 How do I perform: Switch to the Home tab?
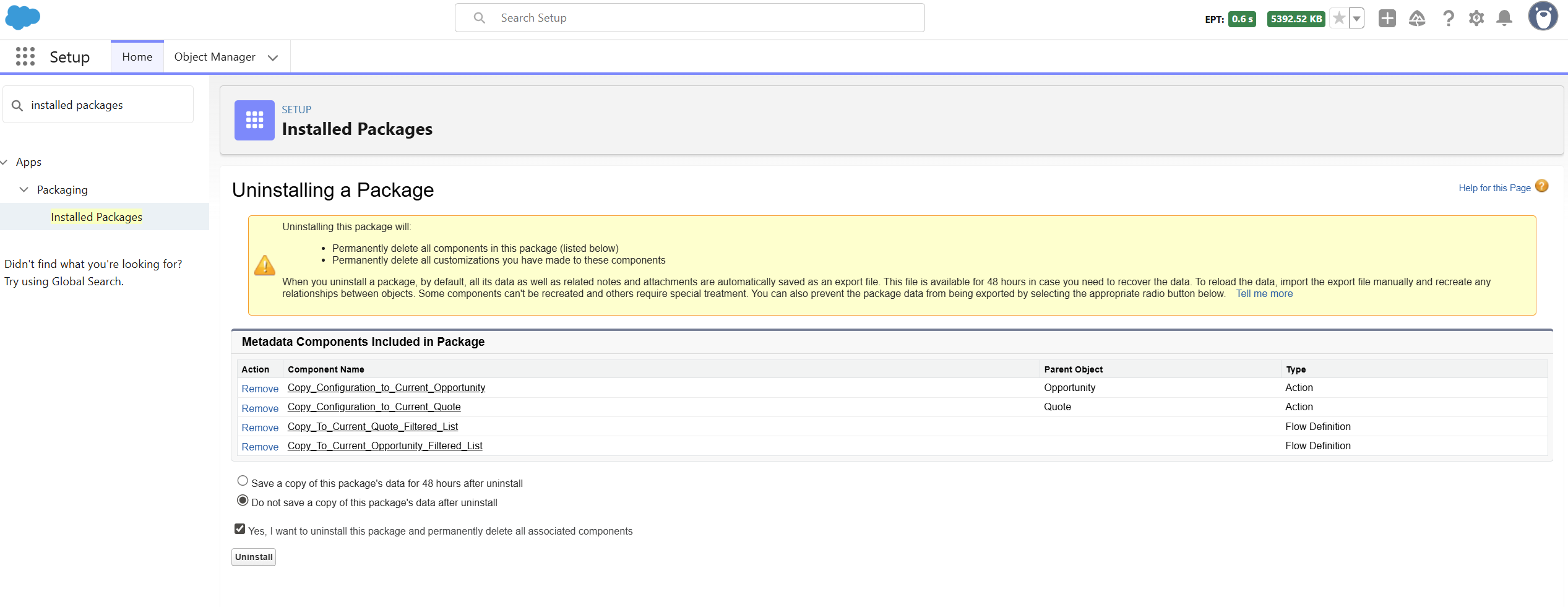coord(137,57)
